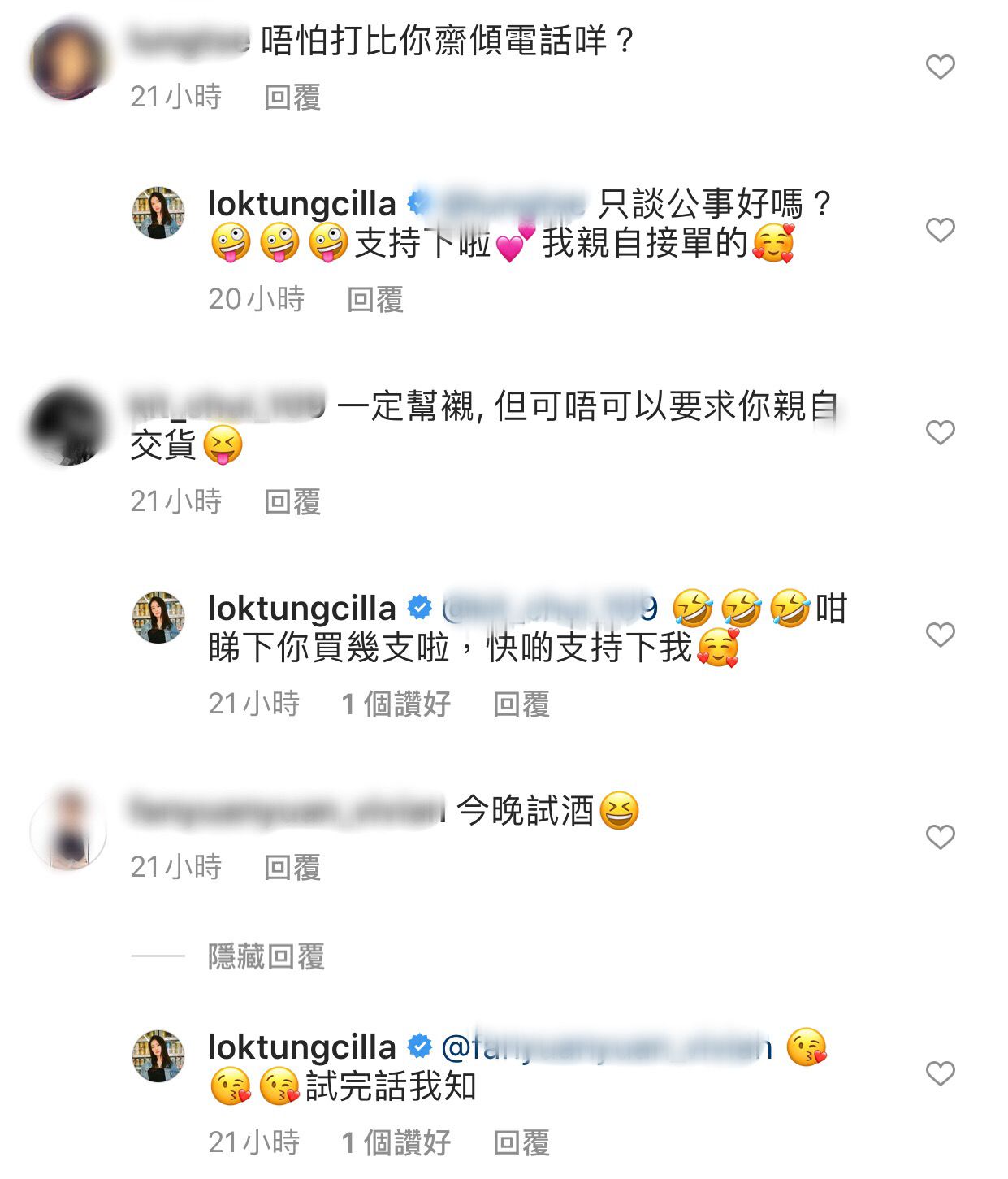This screenshot has height=1179, width=1008.
Task: Like loktungcilla's reply 只談公事好嗎
Action: pos(940,230)
